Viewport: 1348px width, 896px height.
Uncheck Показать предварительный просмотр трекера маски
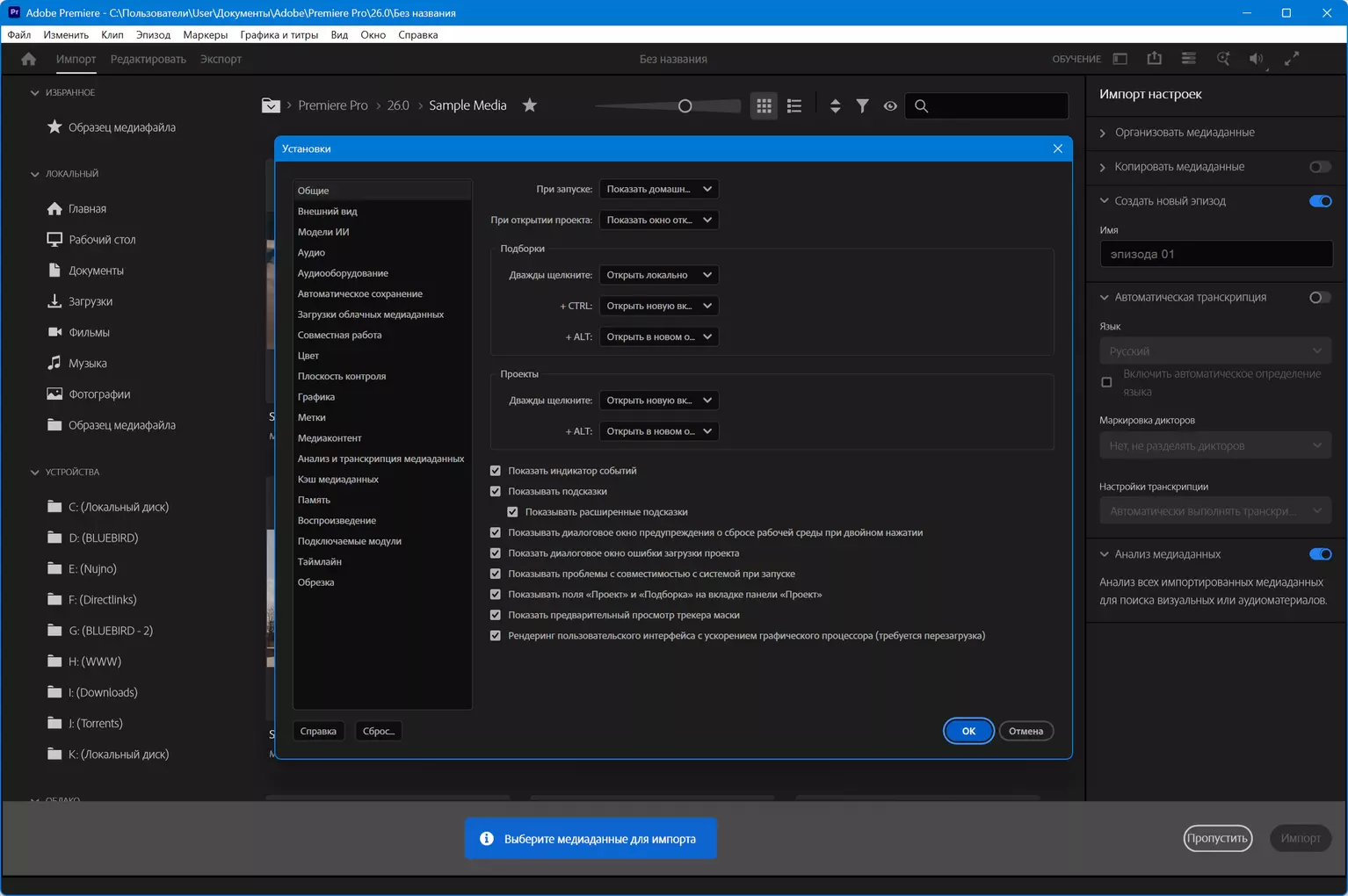[x=496, y=615]
